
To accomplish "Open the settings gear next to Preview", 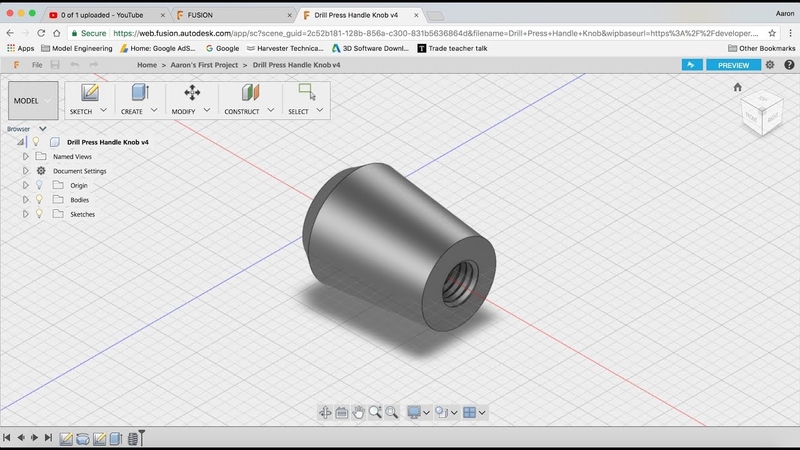I will pos(769,65).
